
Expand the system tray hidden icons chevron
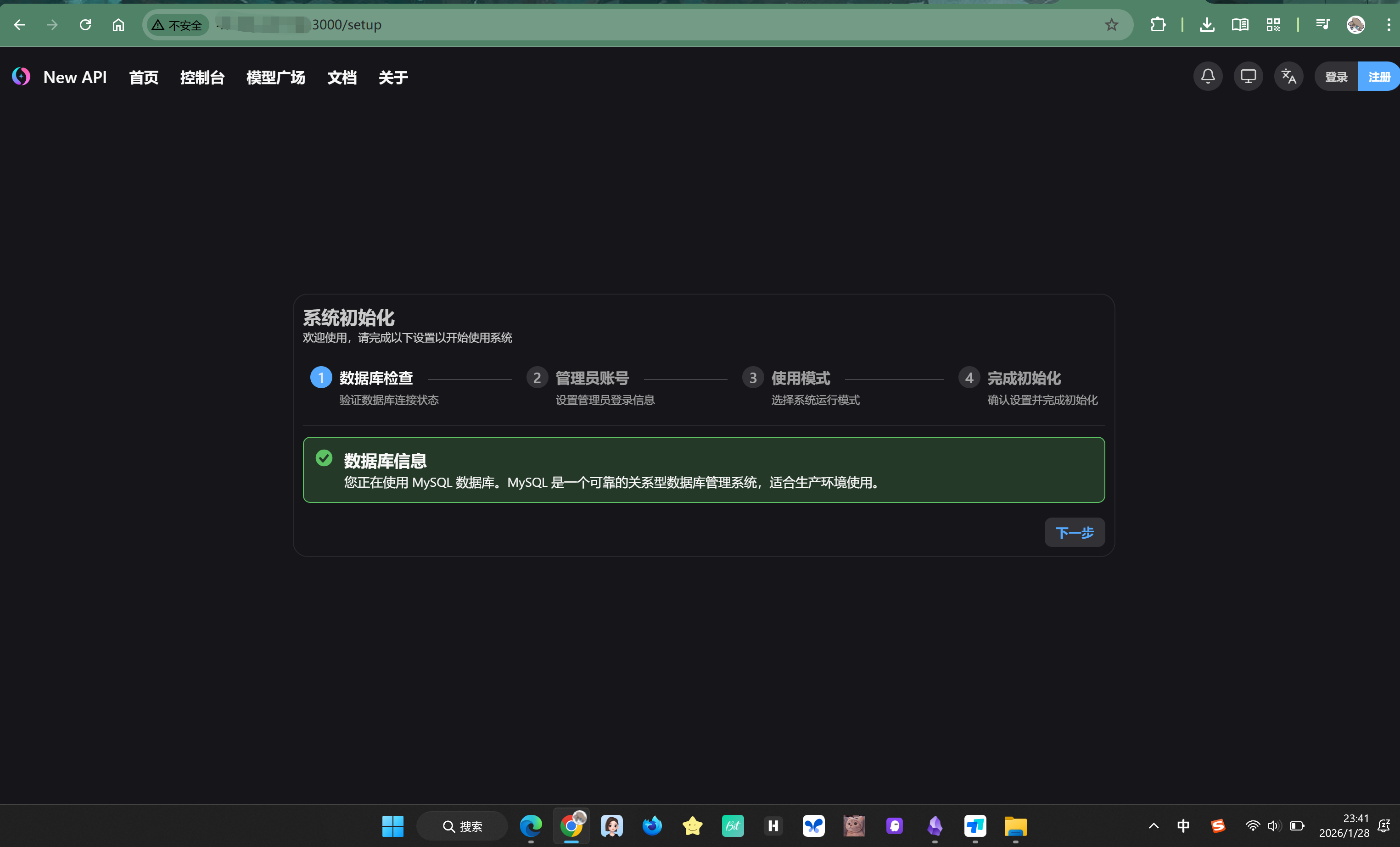[x=1154, y=826]
